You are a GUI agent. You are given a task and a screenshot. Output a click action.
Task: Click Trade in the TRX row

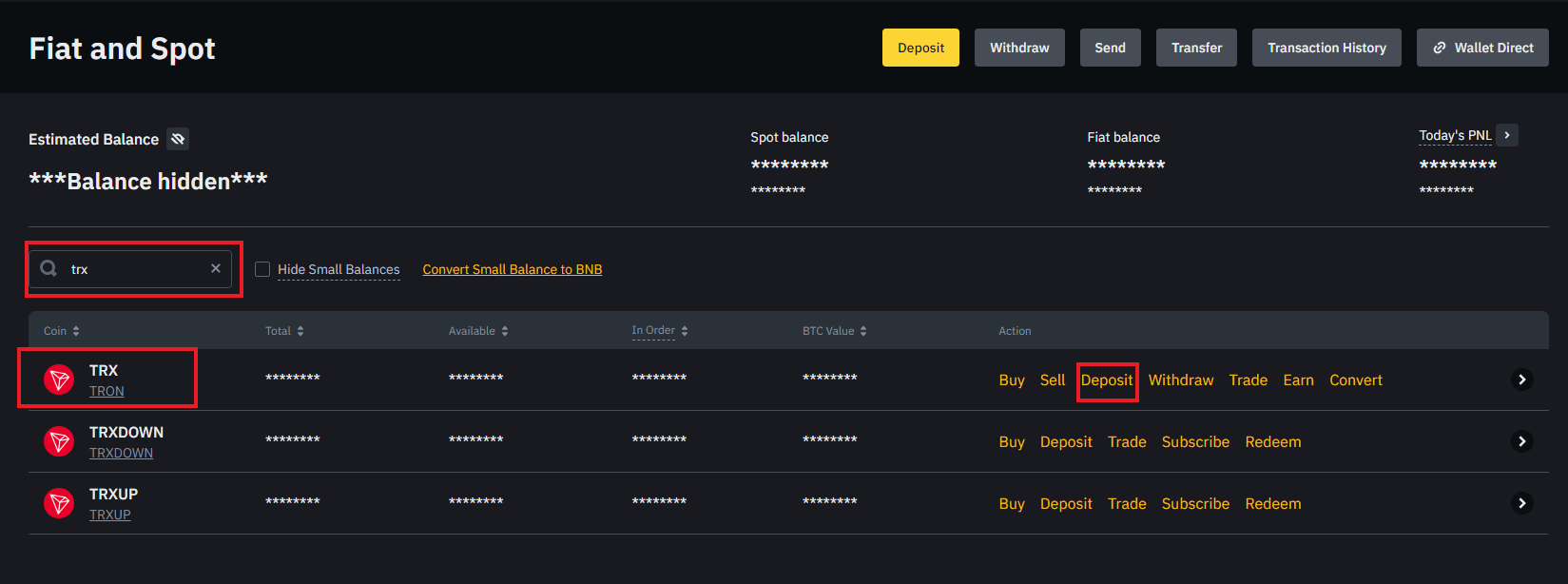pos(1249,380)
